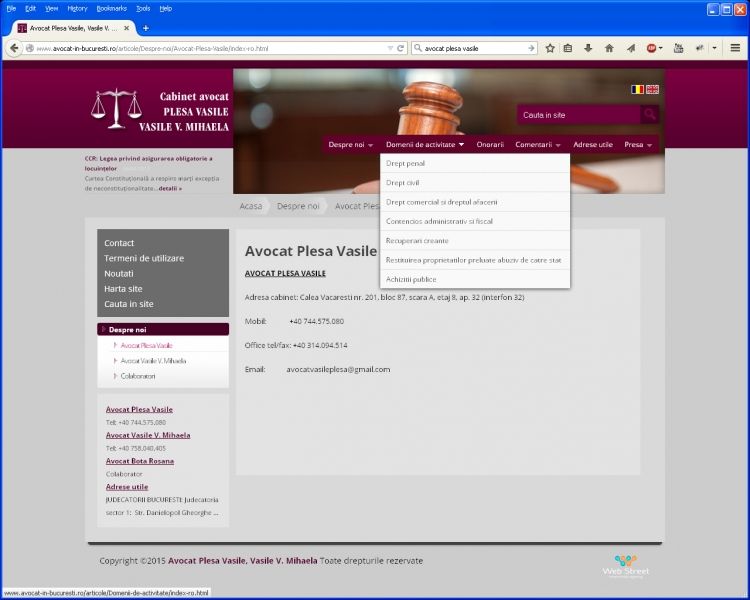The width and height of the screenshot is (750, 600).
Task: Switch site language with the UK flag
Action: coord(652,89)
